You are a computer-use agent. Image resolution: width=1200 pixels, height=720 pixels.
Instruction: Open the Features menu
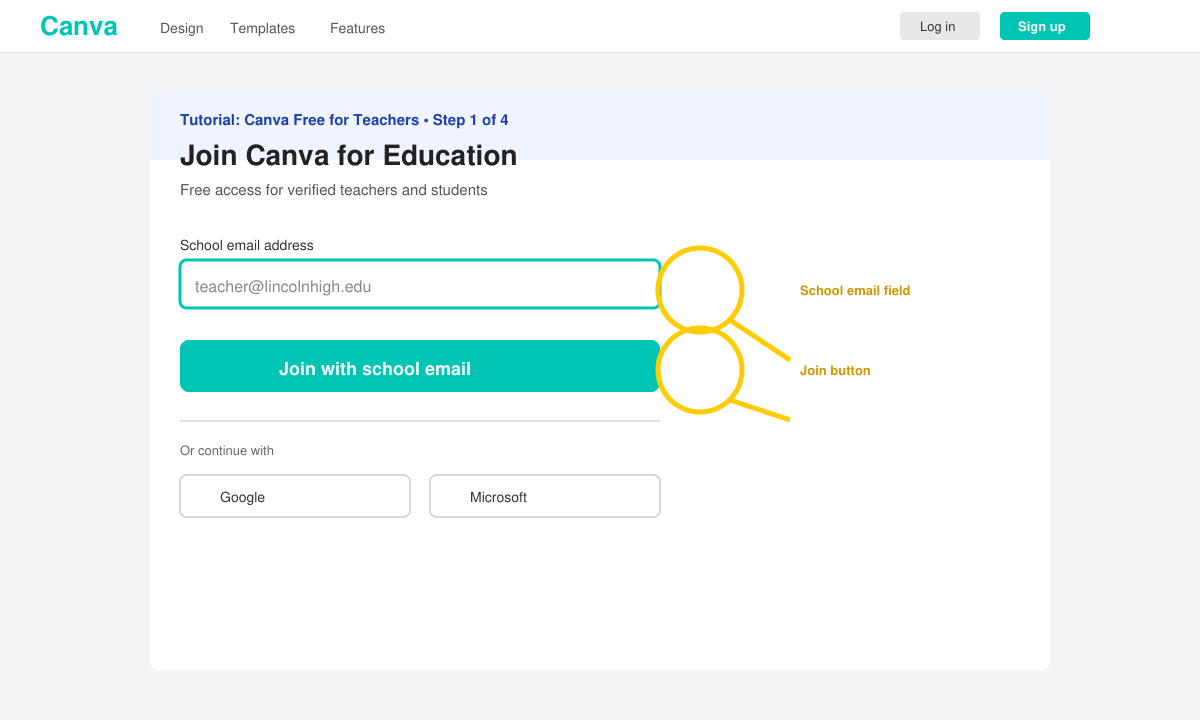pos(358,28)
